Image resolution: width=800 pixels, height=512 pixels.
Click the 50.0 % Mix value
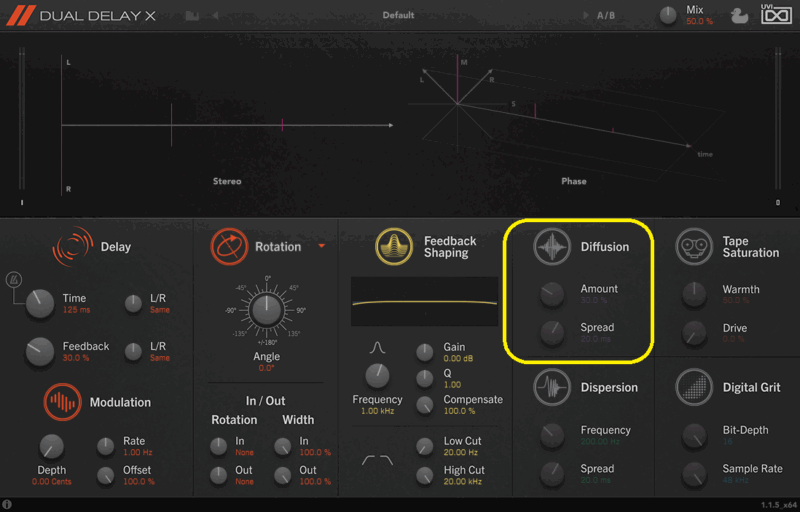(699, 21)
